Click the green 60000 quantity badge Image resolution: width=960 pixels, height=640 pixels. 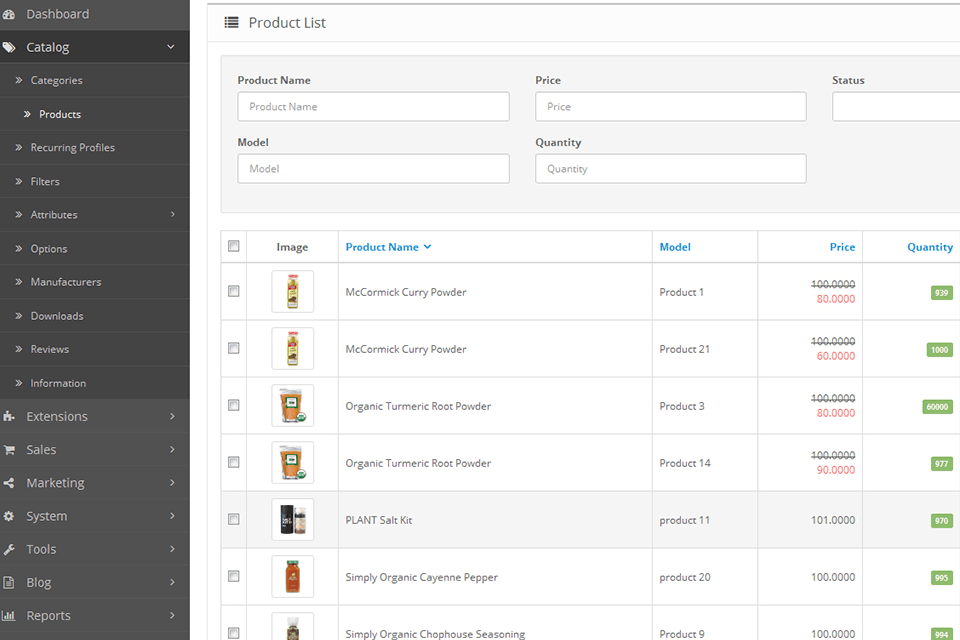[x=937, y=407]
